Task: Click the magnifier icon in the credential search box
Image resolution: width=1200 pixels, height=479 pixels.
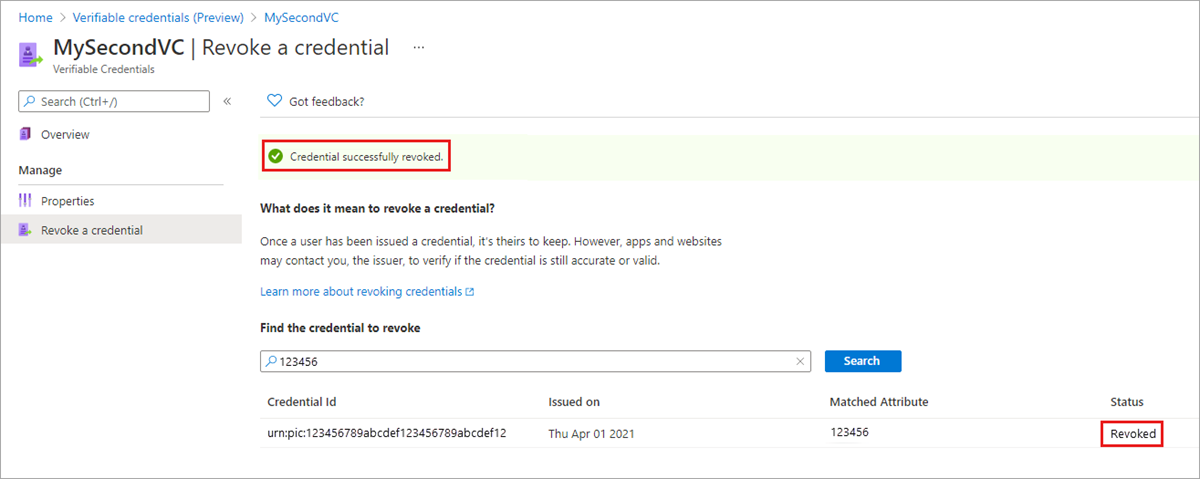Action: pyautogui.click(x=271, y=361)
